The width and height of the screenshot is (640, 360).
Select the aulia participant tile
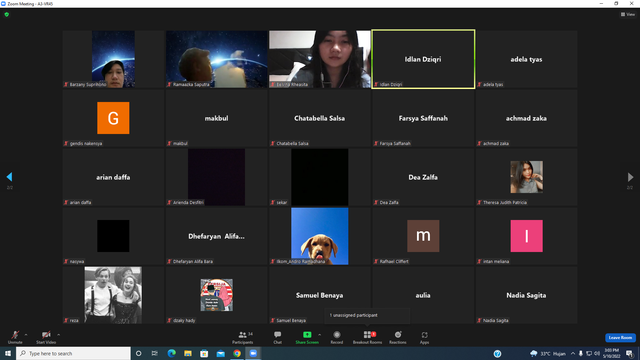click(x=423, y=295)
